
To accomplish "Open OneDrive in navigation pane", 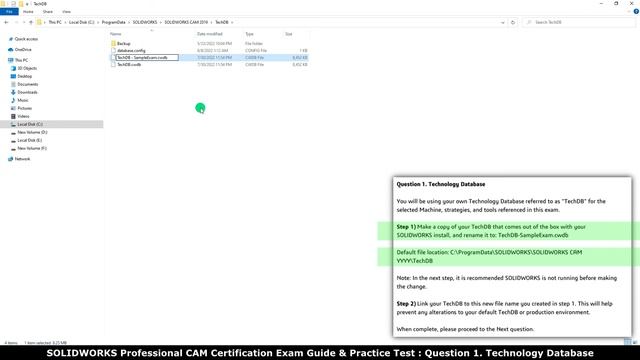I will [23, 50].
